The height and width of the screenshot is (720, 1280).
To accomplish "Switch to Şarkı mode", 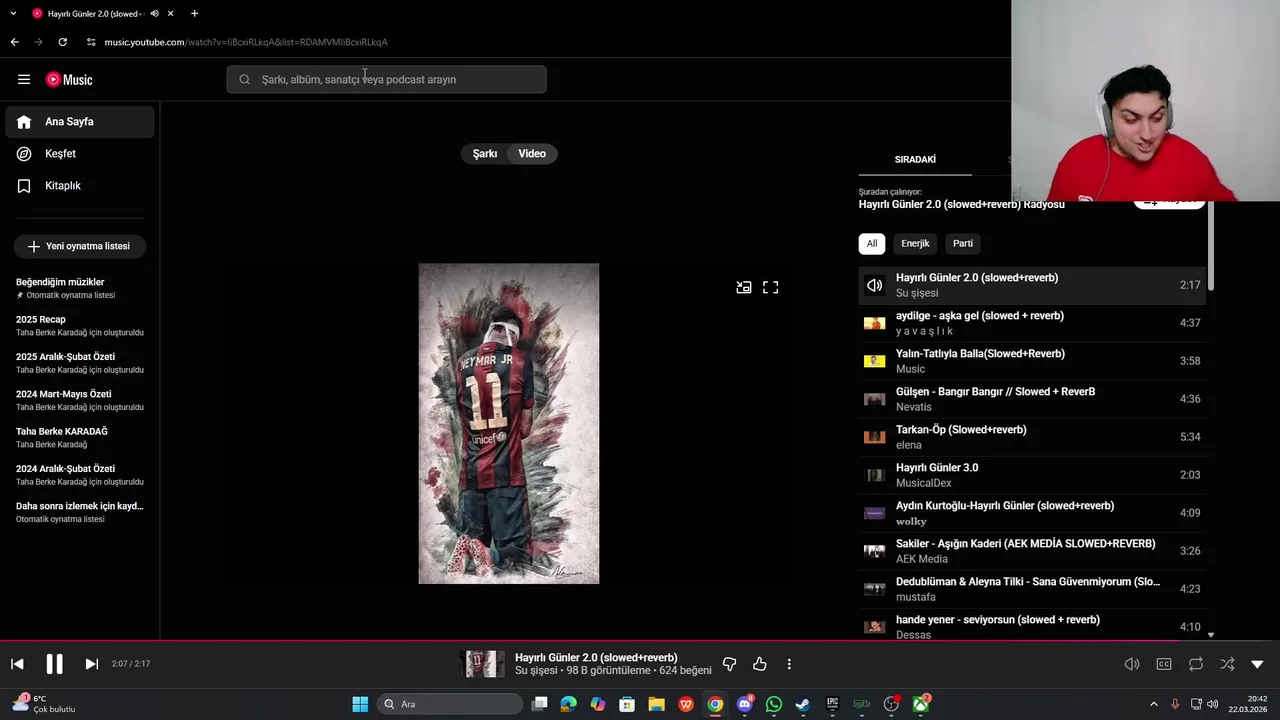I will [x=485, y=154].
